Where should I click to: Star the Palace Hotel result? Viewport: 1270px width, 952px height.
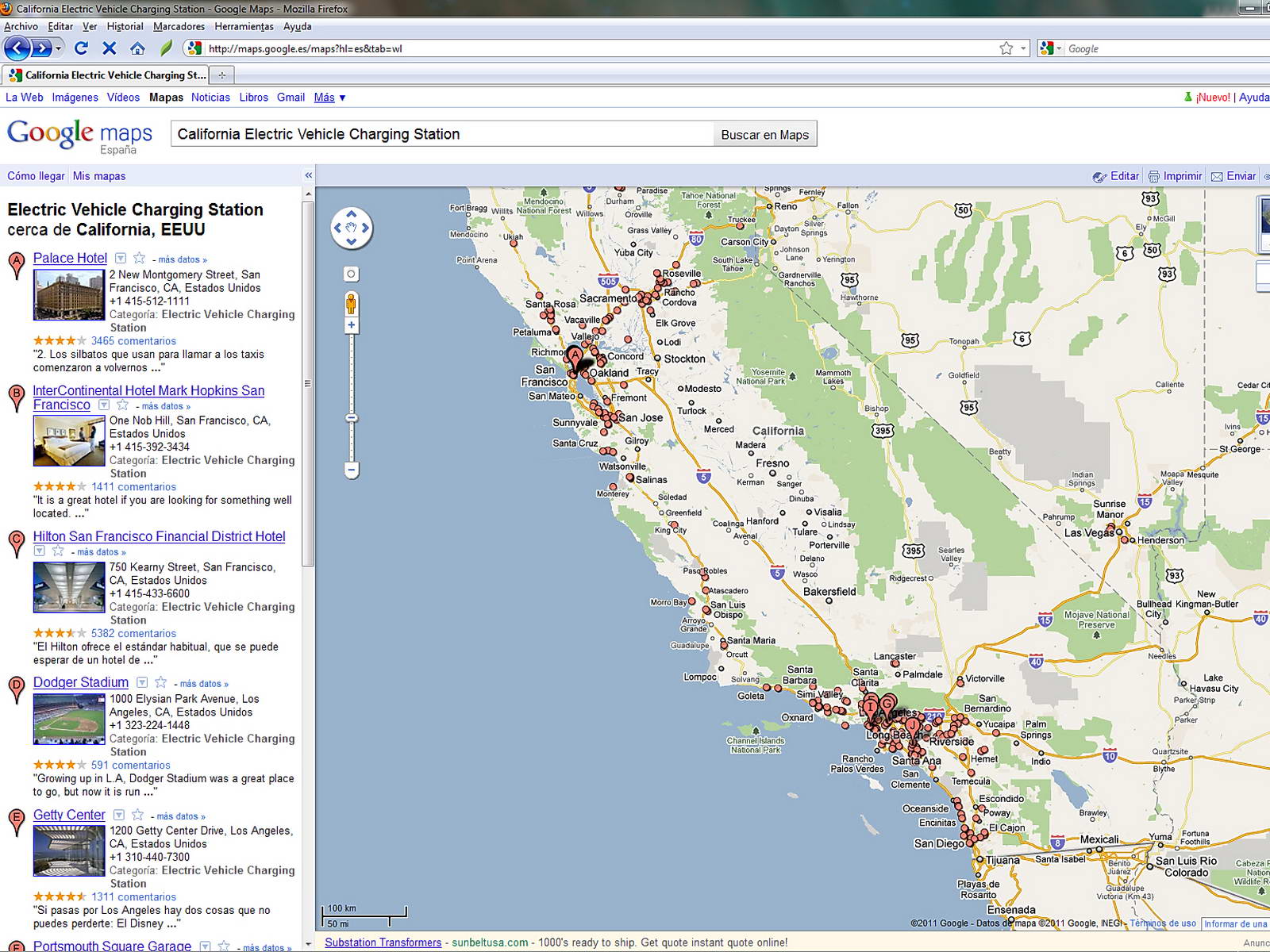coord(140,258)
